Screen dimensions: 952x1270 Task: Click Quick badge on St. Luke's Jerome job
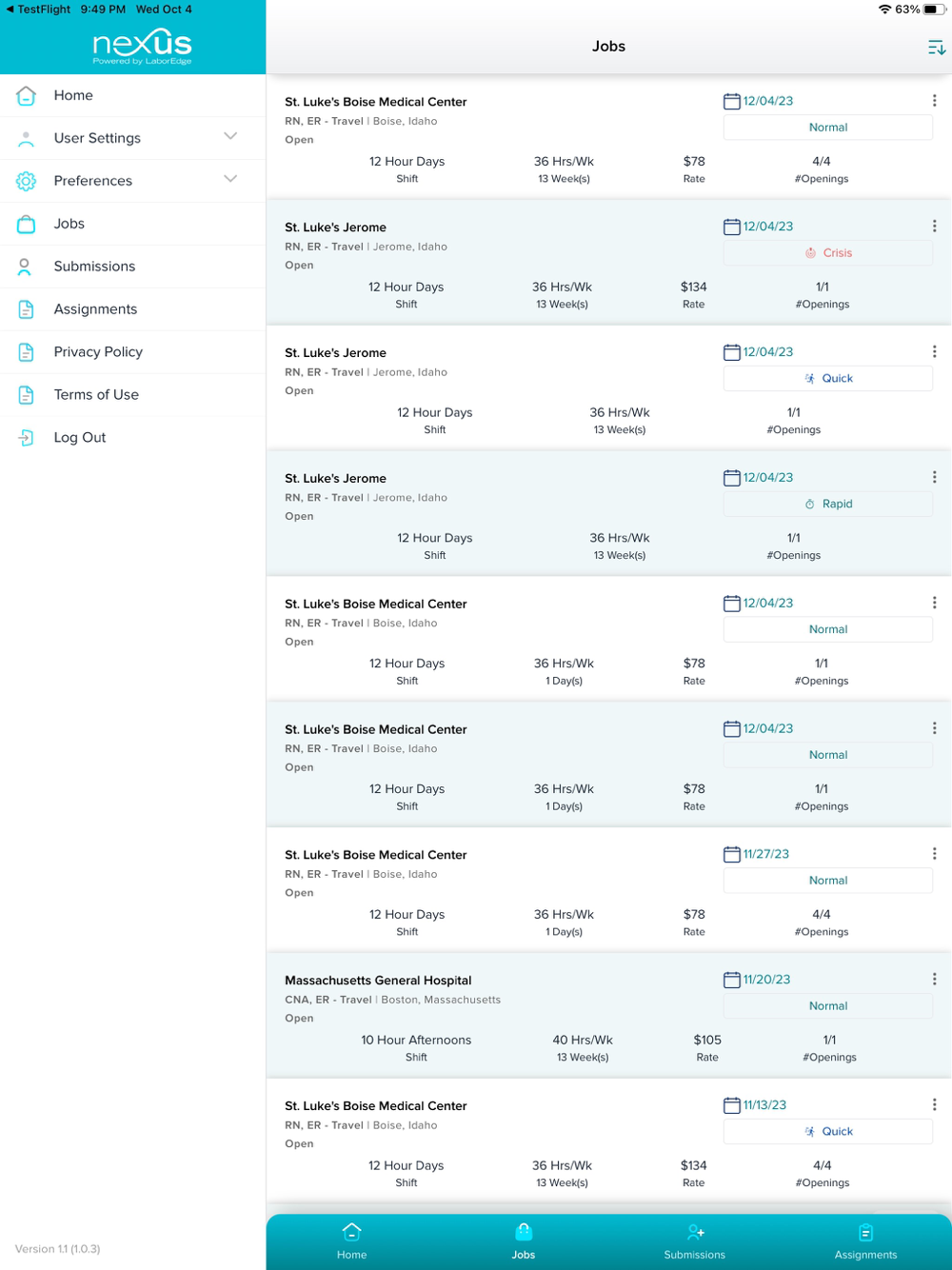[x=828, y=379]
